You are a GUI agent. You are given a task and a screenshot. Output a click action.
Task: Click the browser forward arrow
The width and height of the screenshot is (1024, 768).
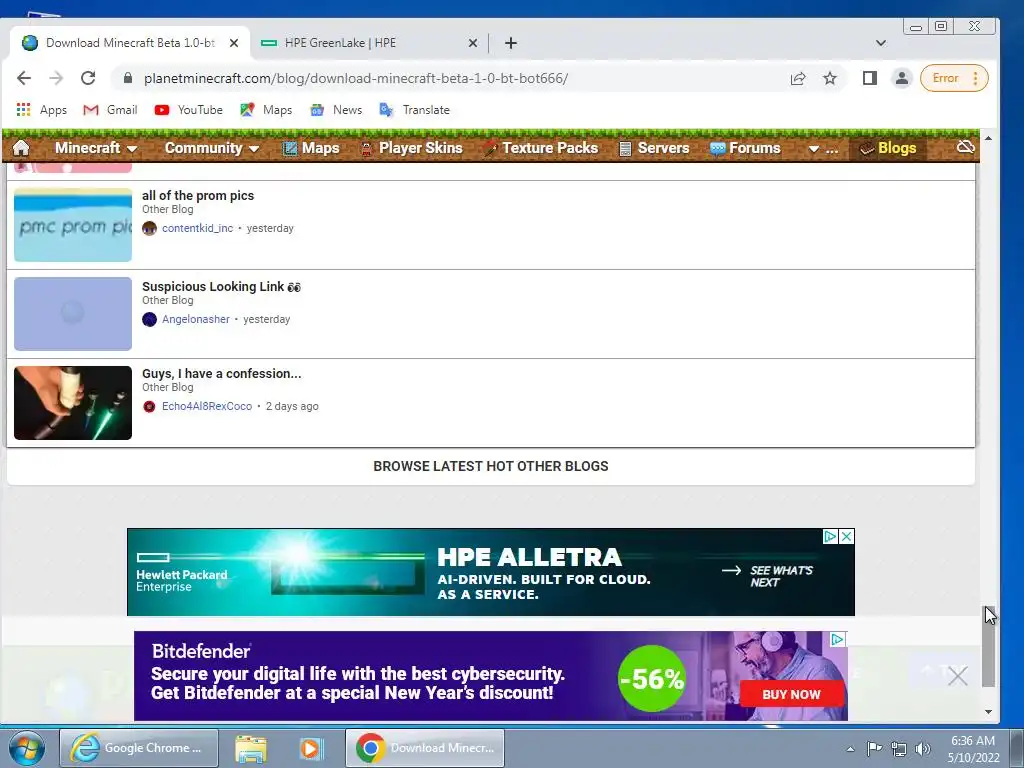point(56,78)
